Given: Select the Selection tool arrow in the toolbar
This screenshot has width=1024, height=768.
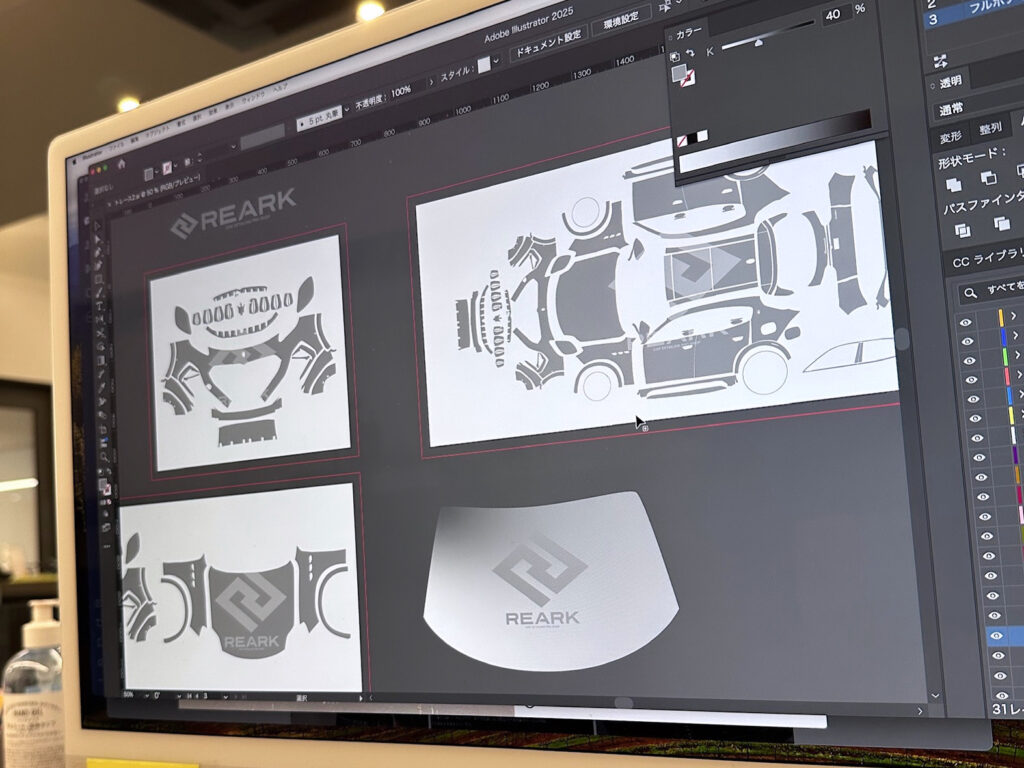Looking at the screenshot, I should point(97,225).
